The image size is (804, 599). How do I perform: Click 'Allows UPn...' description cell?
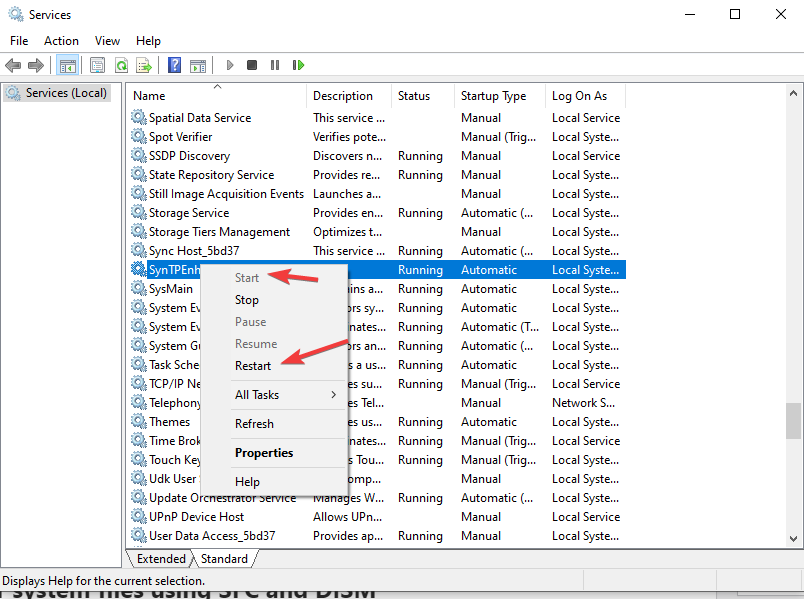coord(347,517)
